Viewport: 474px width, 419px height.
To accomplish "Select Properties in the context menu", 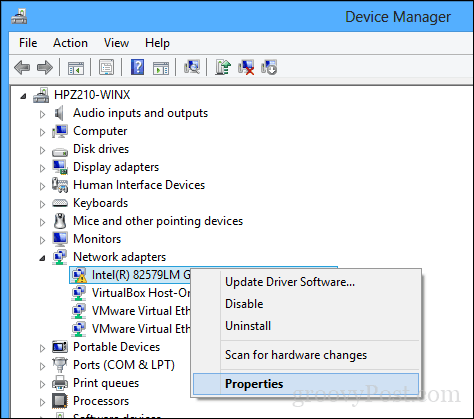I will coord(306,384).
